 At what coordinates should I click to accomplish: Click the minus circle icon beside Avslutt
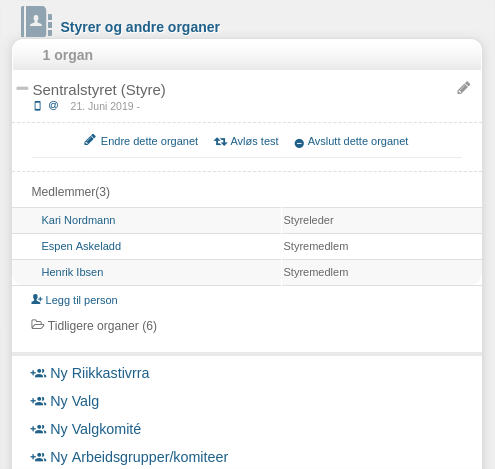point(299,143)
